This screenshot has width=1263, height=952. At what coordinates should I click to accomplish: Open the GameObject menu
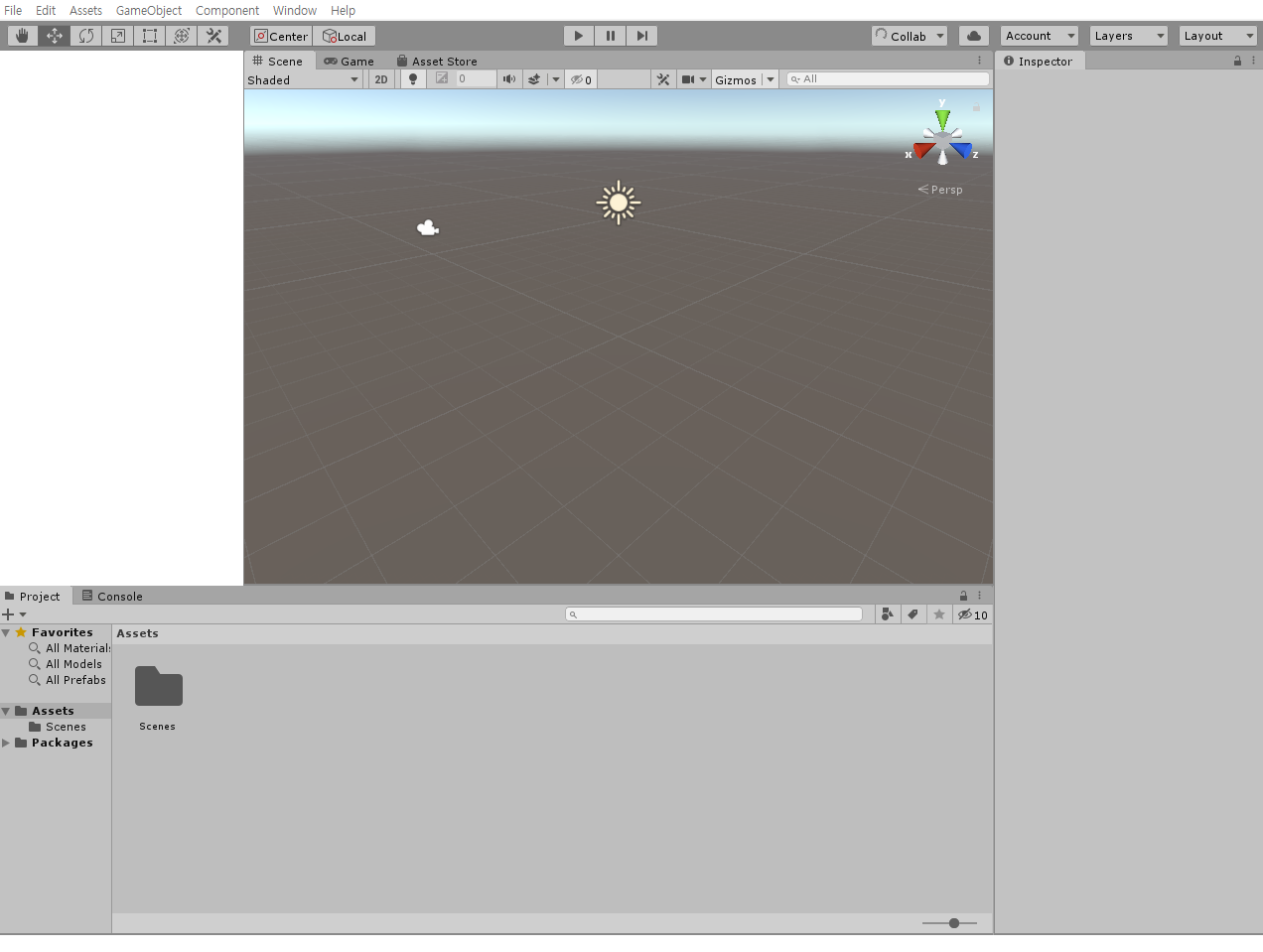[149, 10]
